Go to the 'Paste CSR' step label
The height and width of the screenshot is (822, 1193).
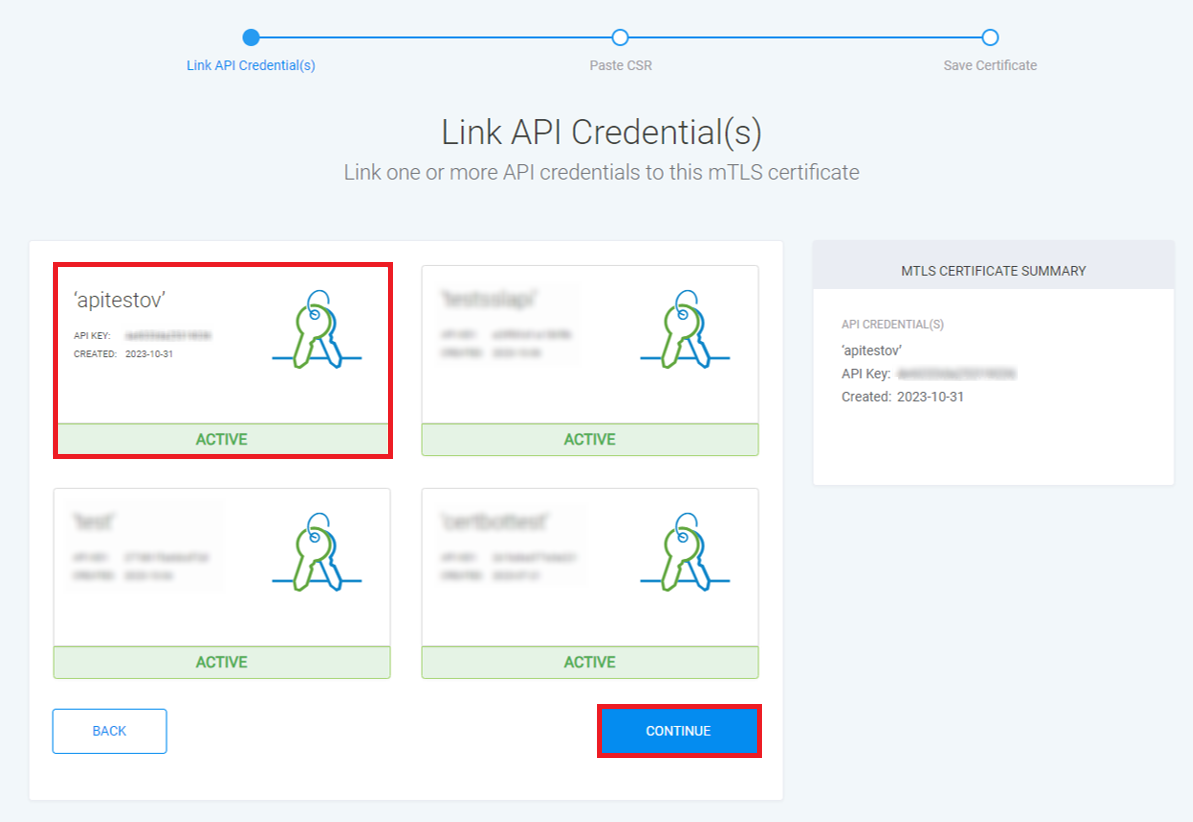(620, 66)
